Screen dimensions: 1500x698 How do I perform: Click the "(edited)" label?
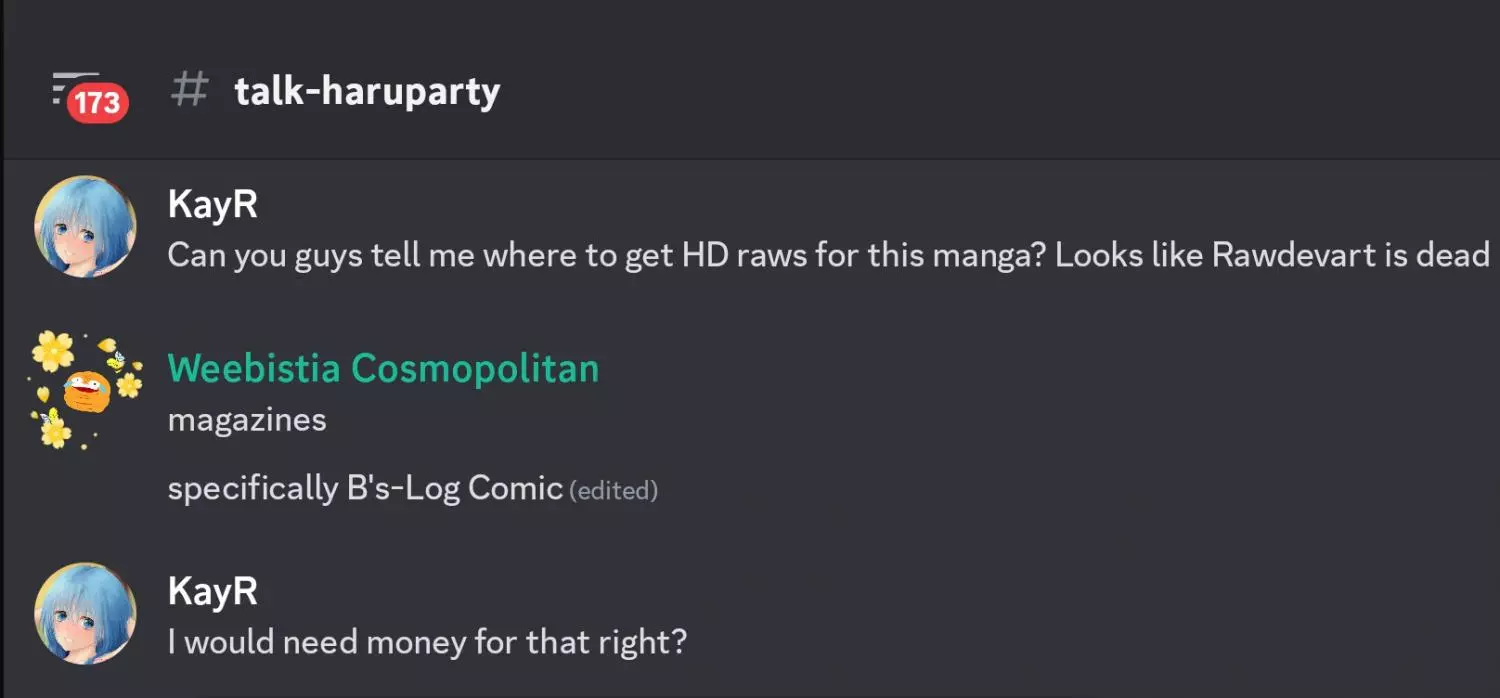613,491
